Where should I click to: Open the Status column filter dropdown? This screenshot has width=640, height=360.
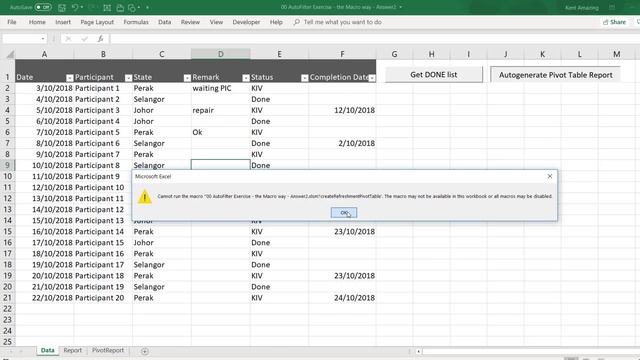(x=304, y=78)
